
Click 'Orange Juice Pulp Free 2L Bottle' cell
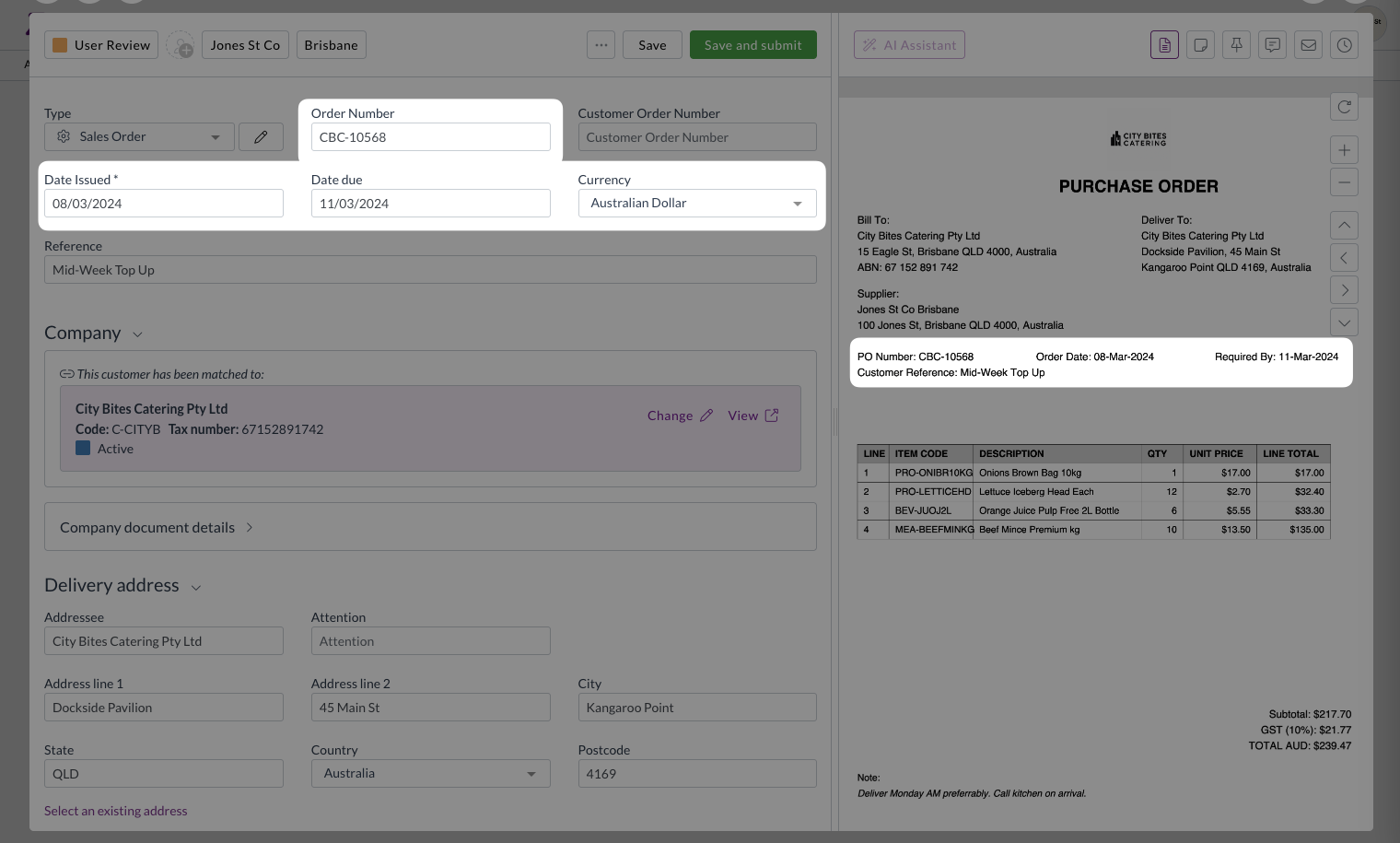(x=1057, y=510)
